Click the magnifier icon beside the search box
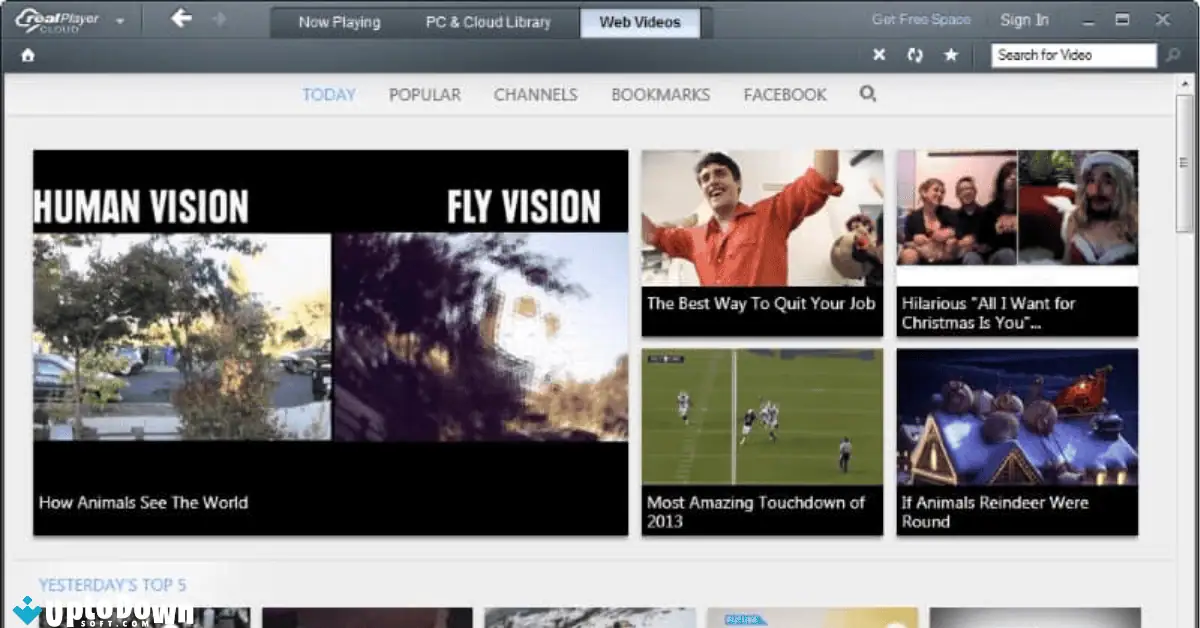Screen dimensions: 1200x628 coord(1172,55)
